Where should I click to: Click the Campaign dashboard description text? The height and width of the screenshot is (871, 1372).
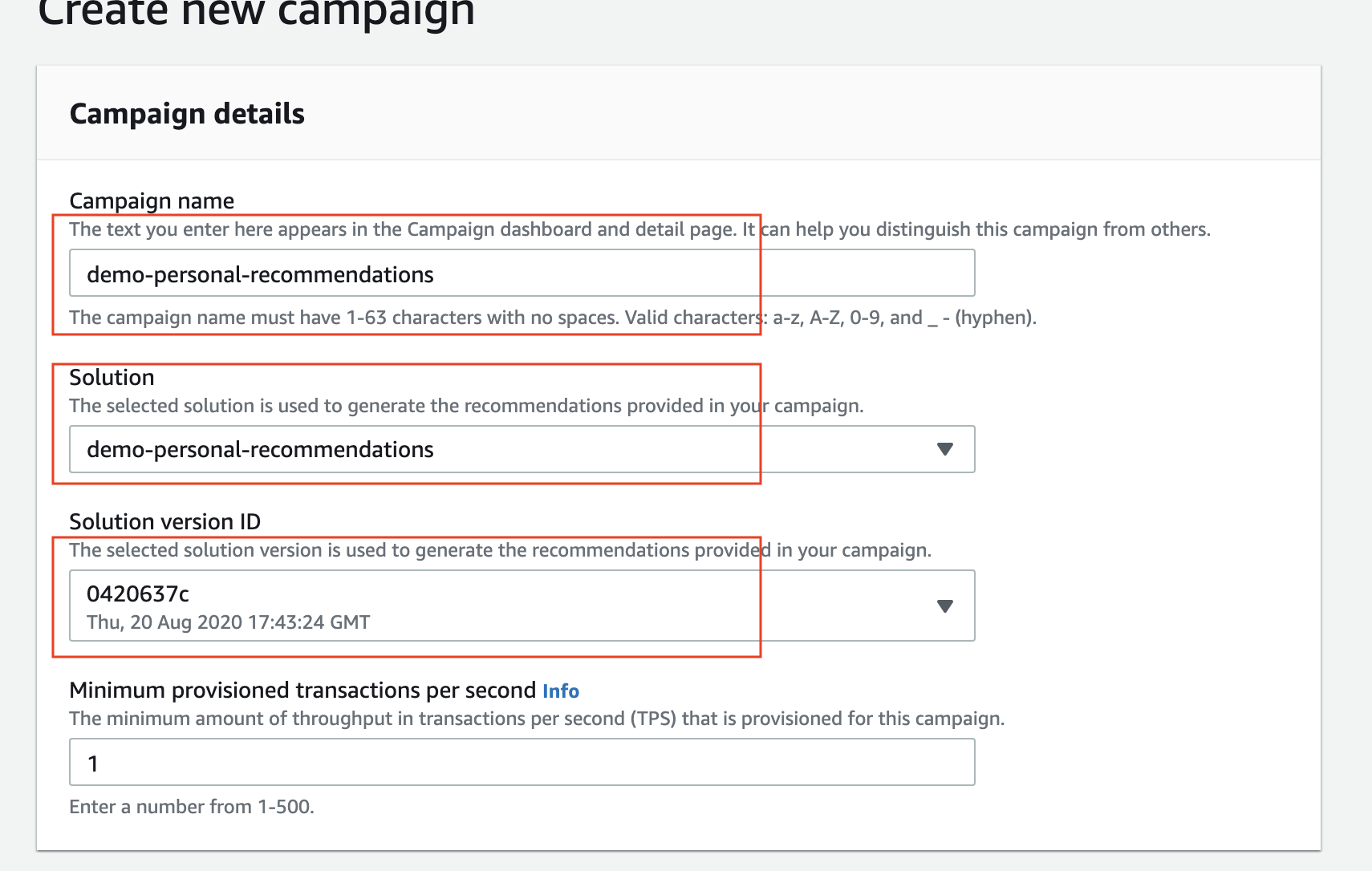tap(639, 229)
